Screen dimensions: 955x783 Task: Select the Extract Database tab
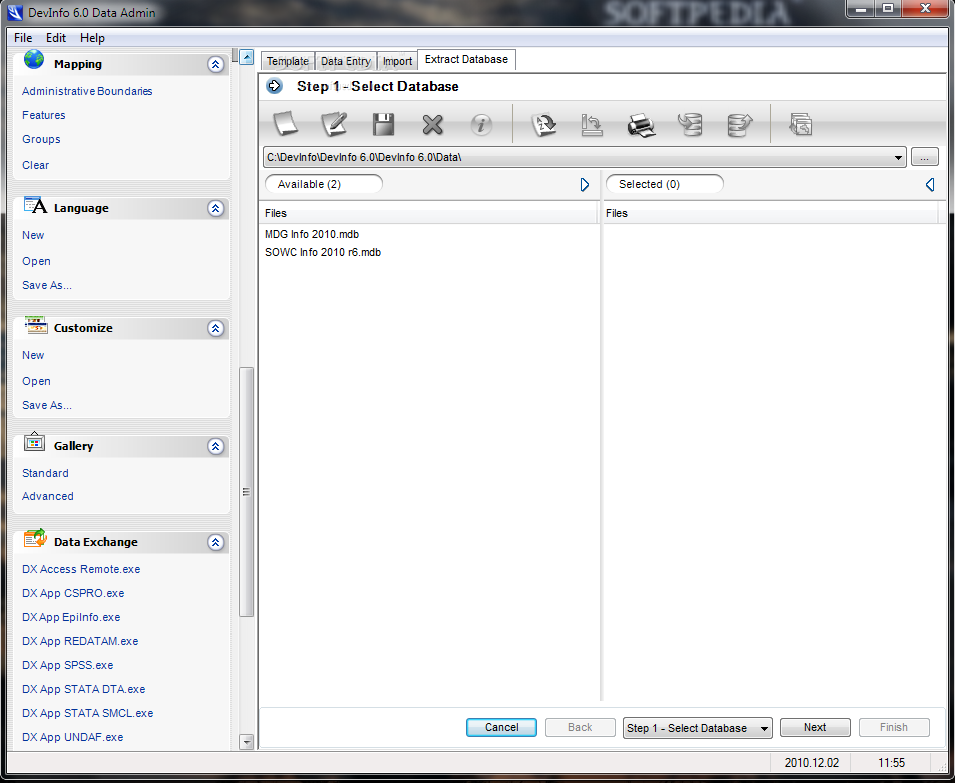point(467,60)
